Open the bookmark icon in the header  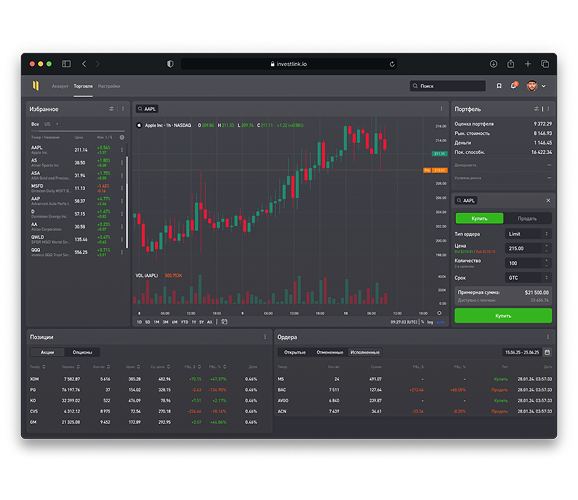(499, 86)
